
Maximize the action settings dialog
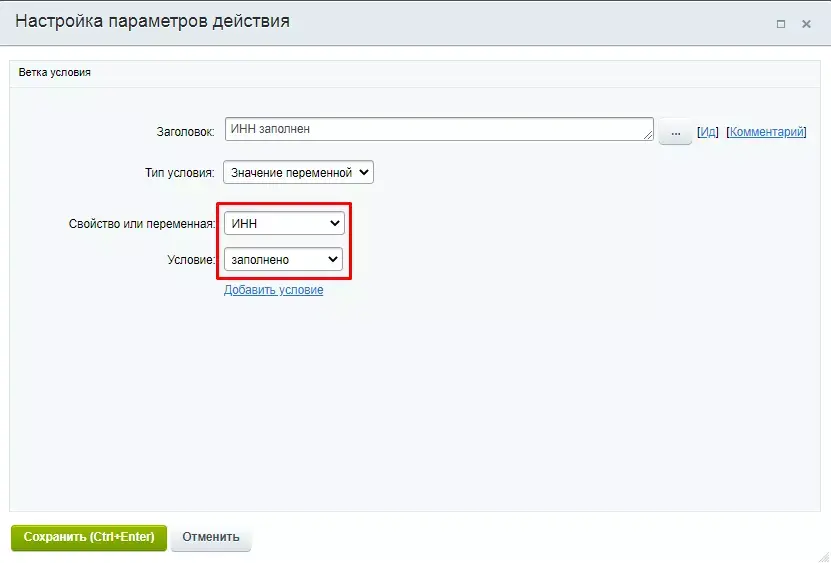[781, 24]
